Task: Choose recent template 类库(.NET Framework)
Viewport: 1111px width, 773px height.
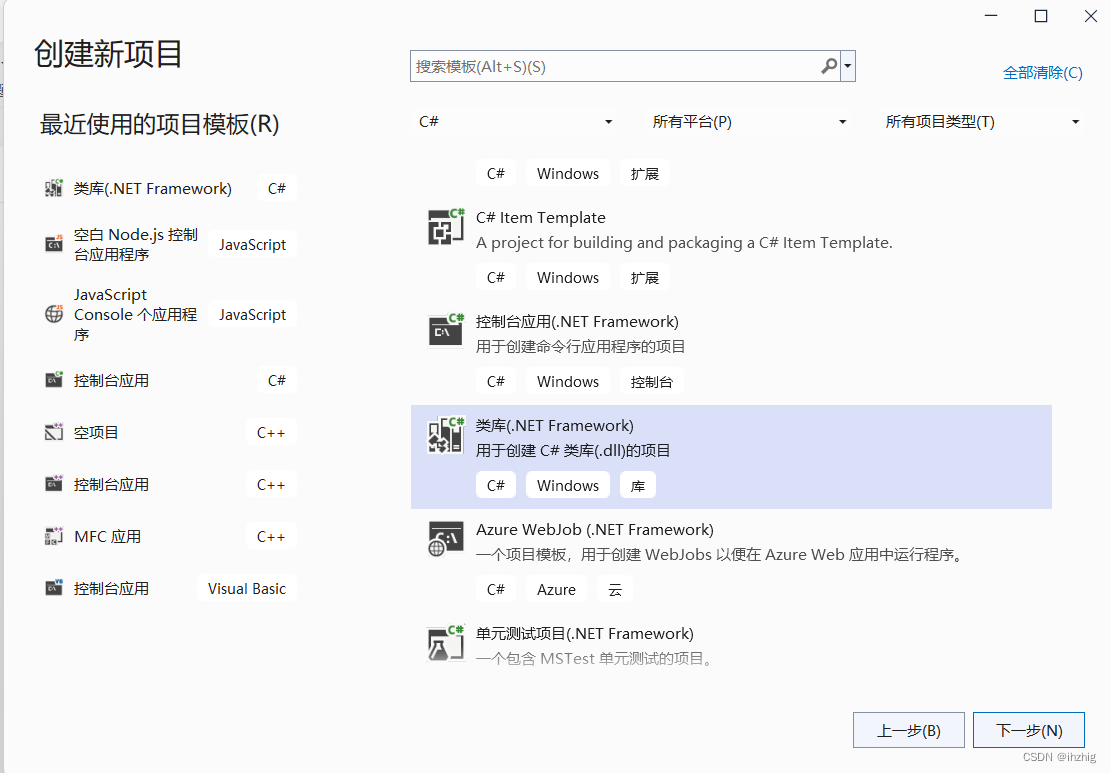Action: pos(152,188)
